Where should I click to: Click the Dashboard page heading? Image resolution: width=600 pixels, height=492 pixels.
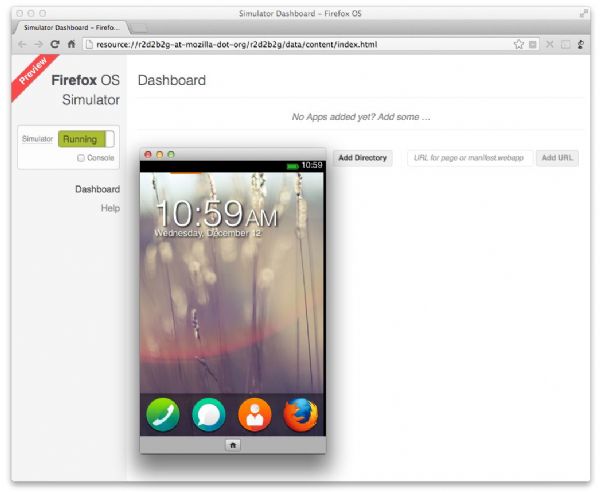tap(172, 80)
